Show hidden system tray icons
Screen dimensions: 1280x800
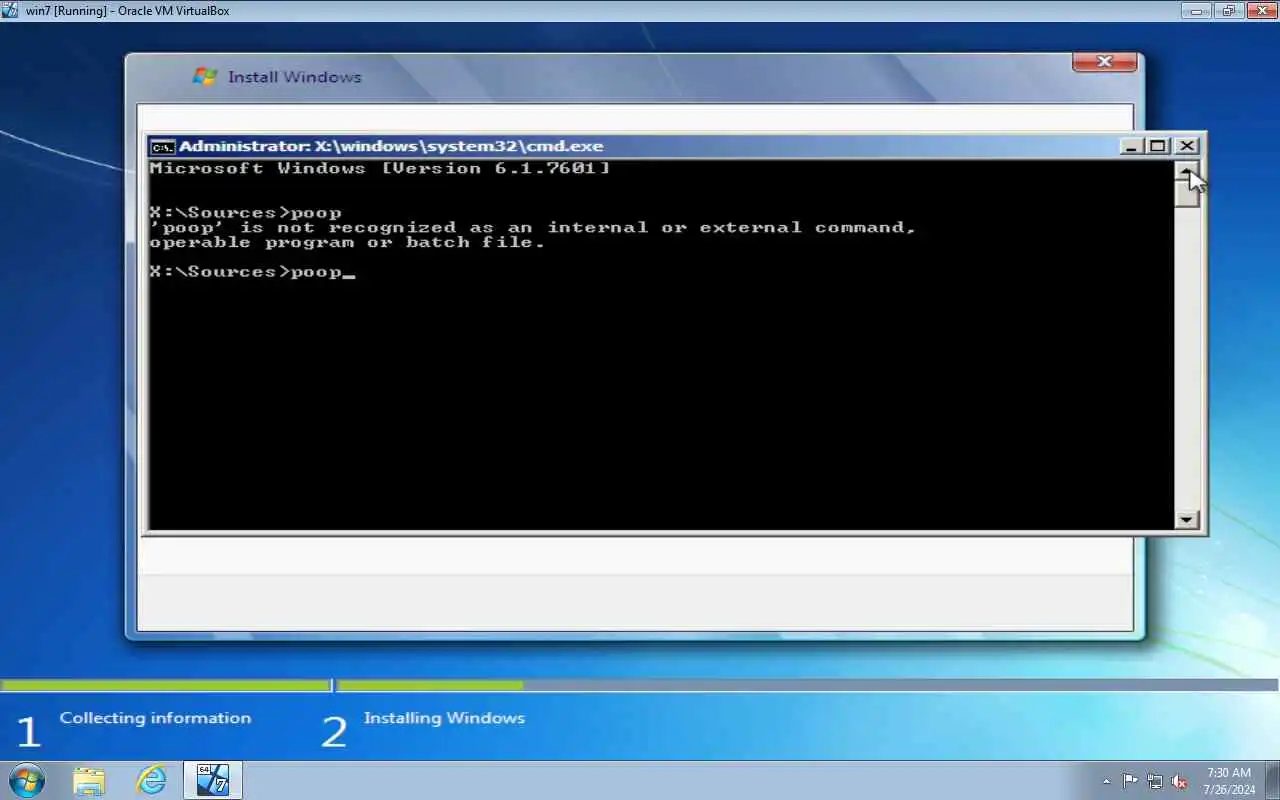1106,781
